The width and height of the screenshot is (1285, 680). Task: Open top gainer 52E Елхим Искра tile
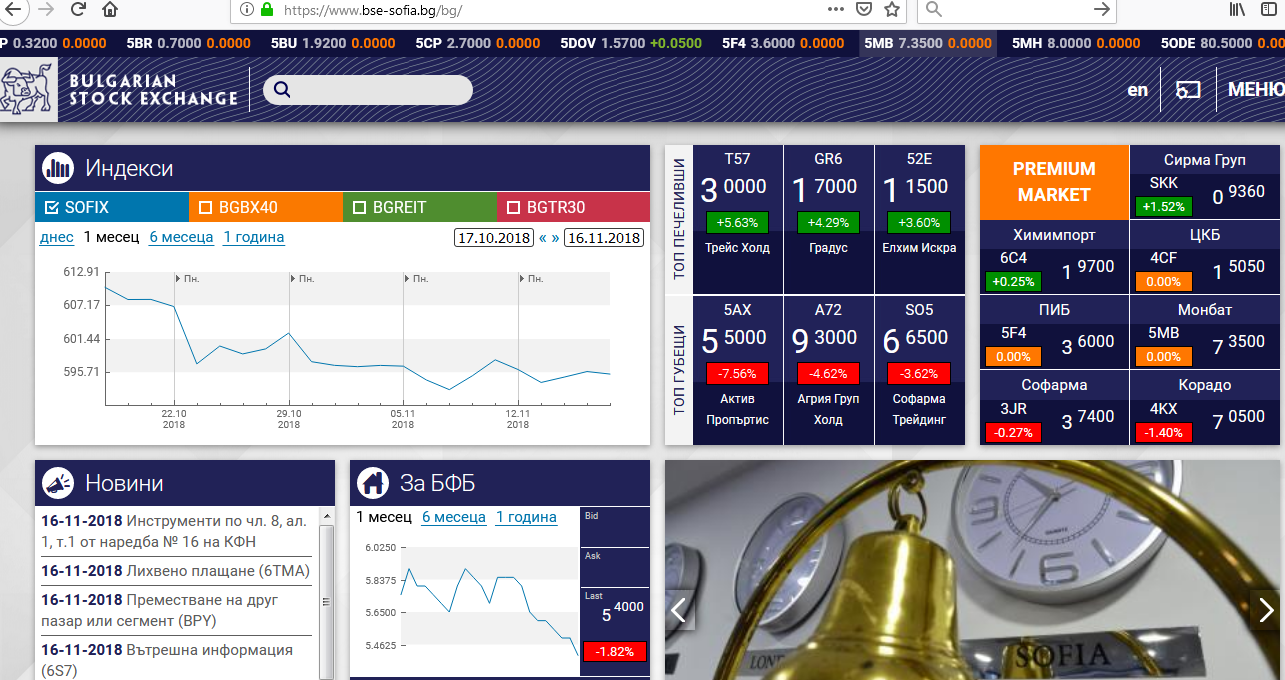(920, 219)
